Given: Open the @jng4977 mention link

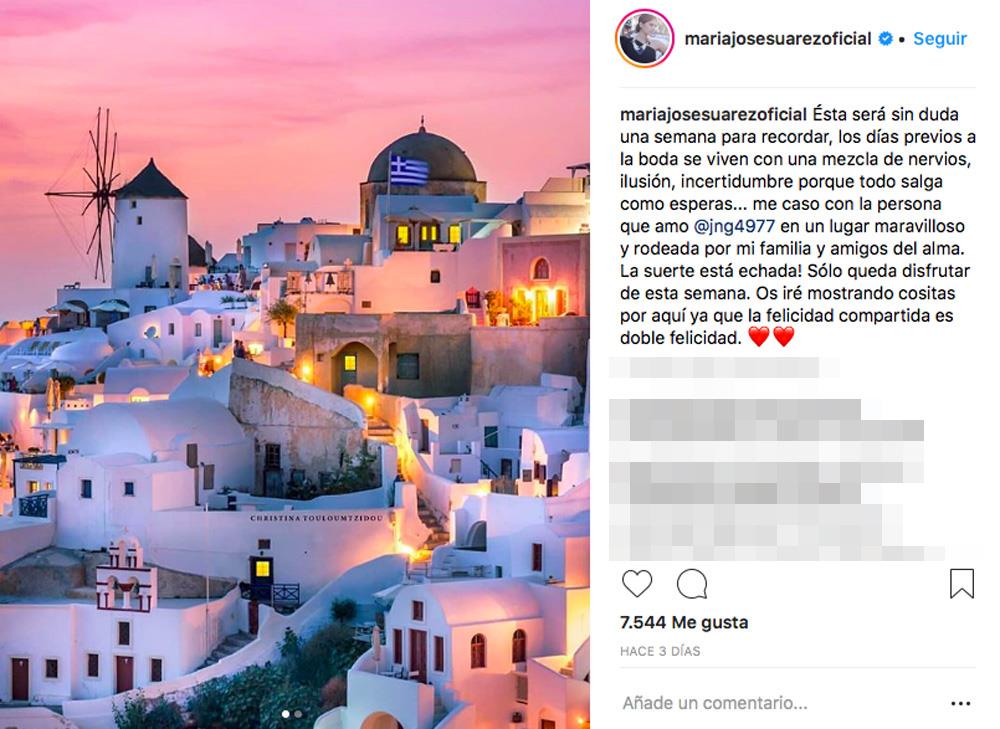Looking at the screenshot, I should (x=734, y=226).
